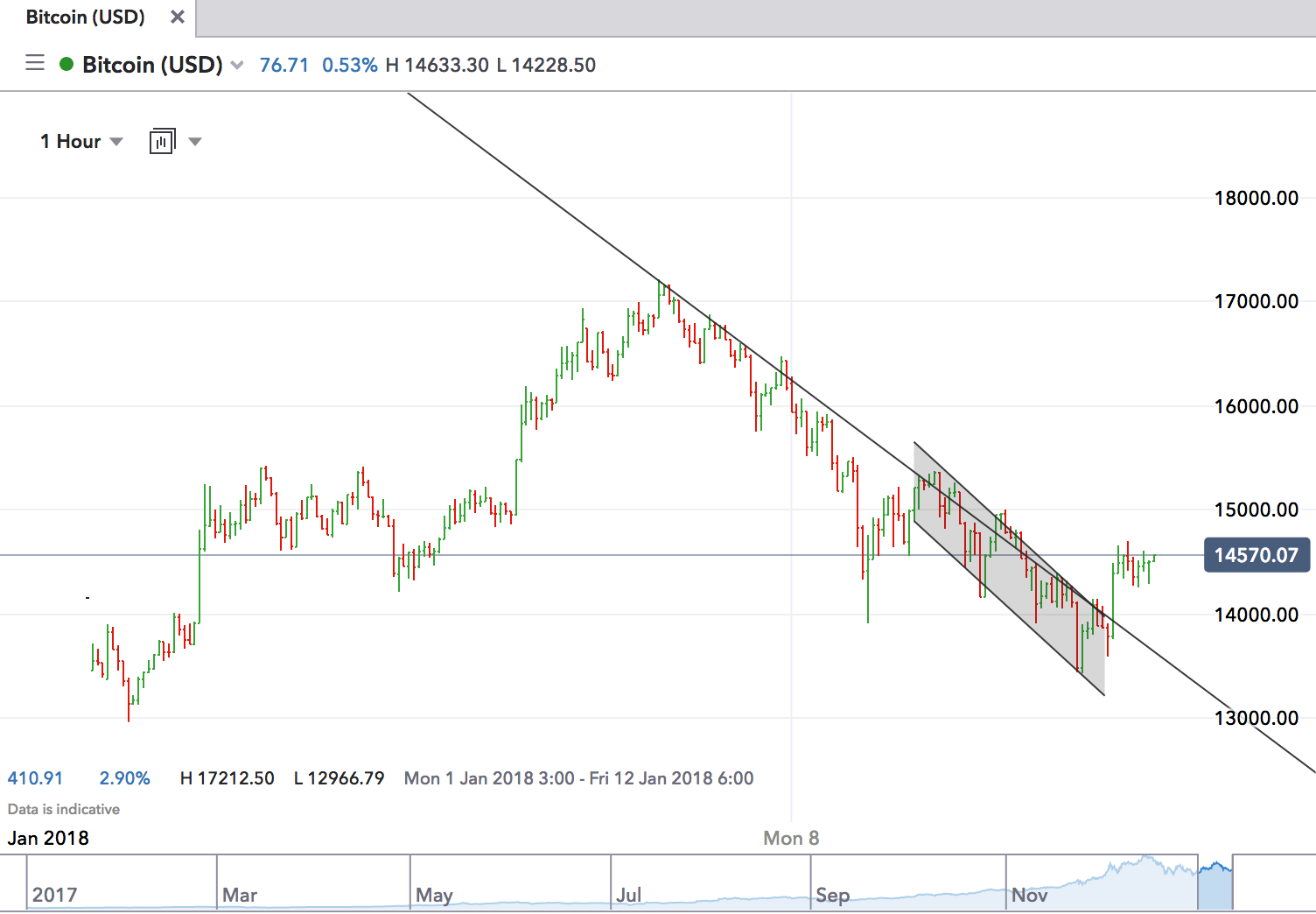Click the Jul marker in timeline navigator
The image size is (1316, 914).
629,895
